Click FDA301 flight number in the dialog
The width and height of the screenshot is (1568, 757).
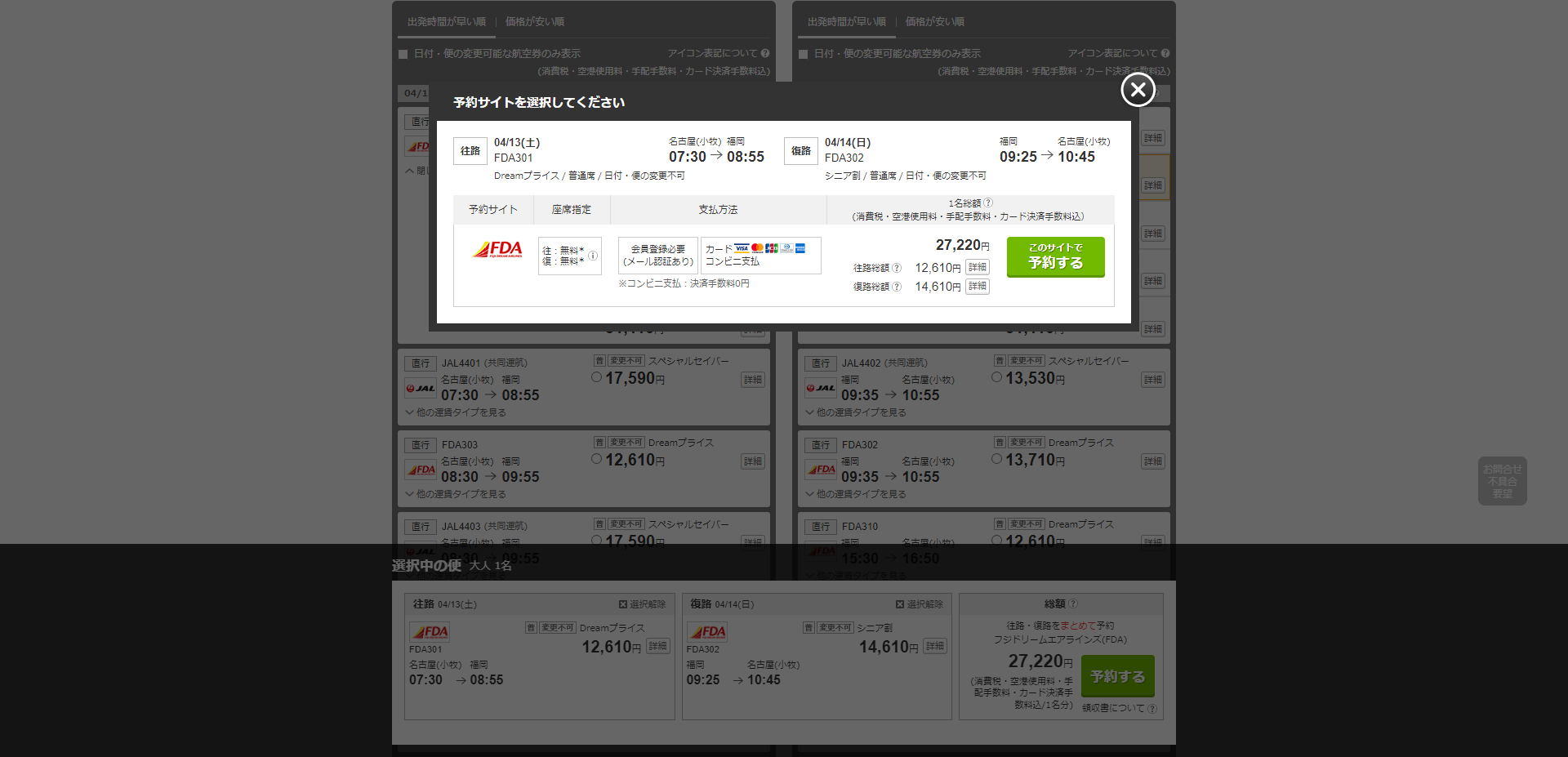(x=514, y=158)
